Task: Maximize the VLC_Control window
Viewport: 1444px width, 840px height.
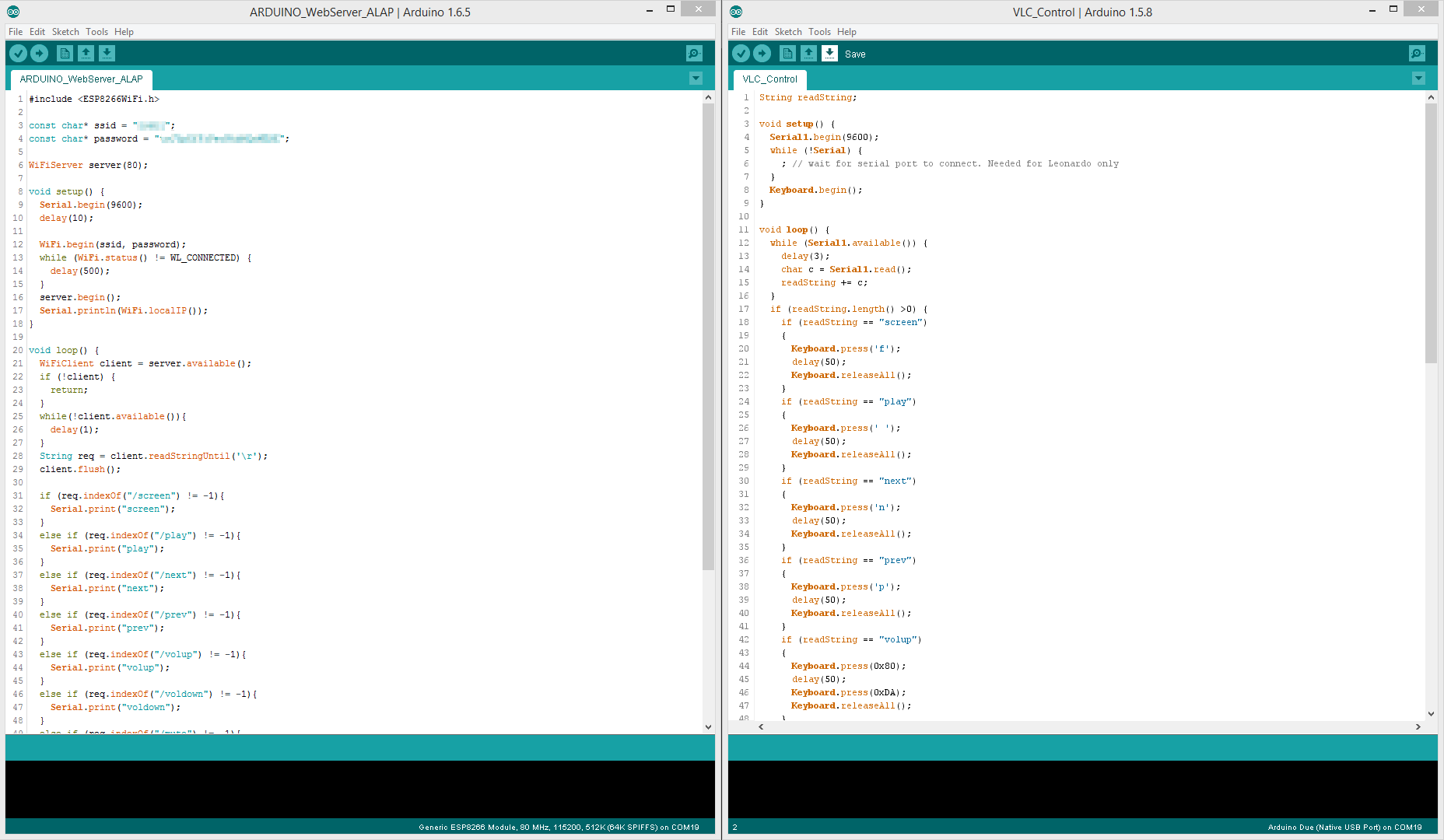Action: coord(1393,9)
